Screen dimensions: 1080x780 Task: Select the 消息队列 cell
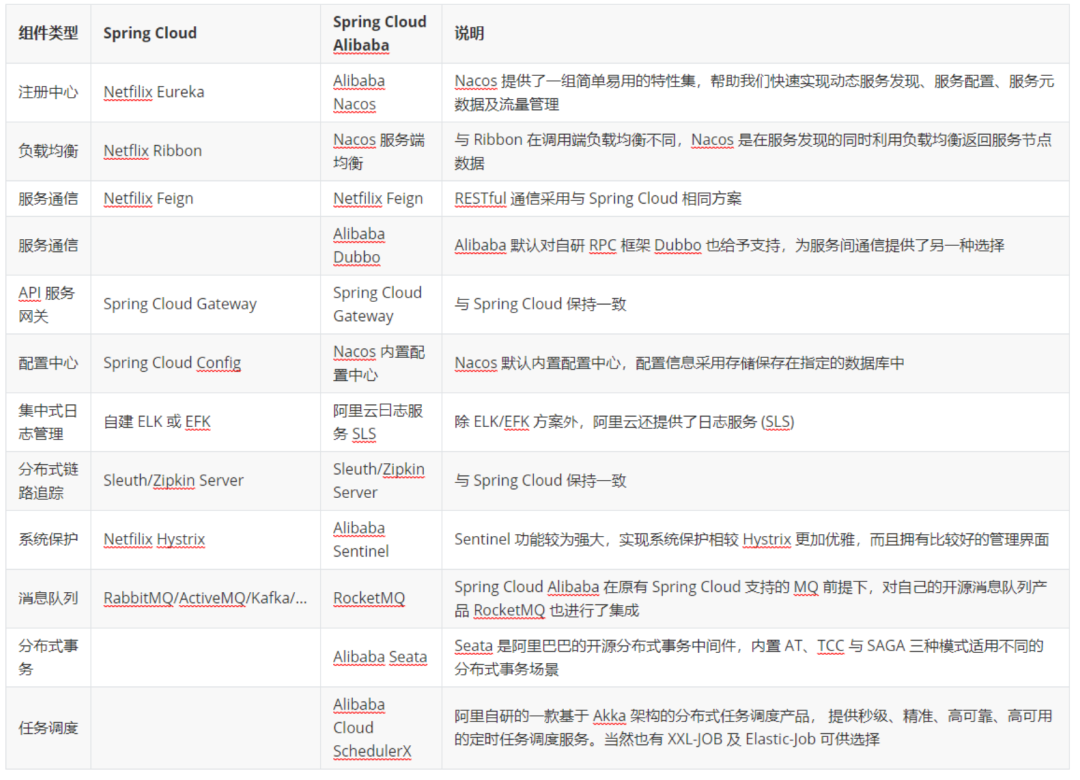pyautogui.click(x=48, y=598)
